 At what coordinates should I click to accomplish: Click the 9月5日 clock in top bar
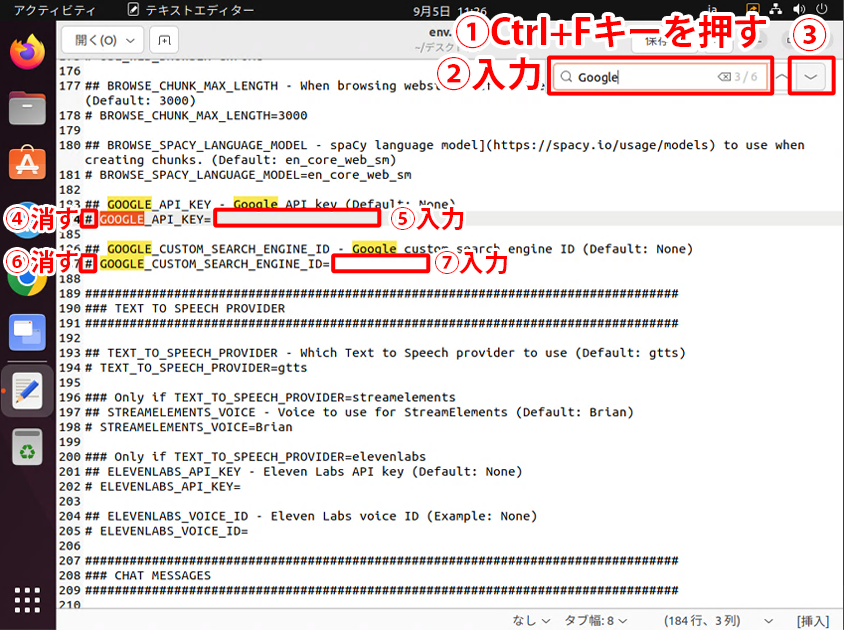point(447,10)
